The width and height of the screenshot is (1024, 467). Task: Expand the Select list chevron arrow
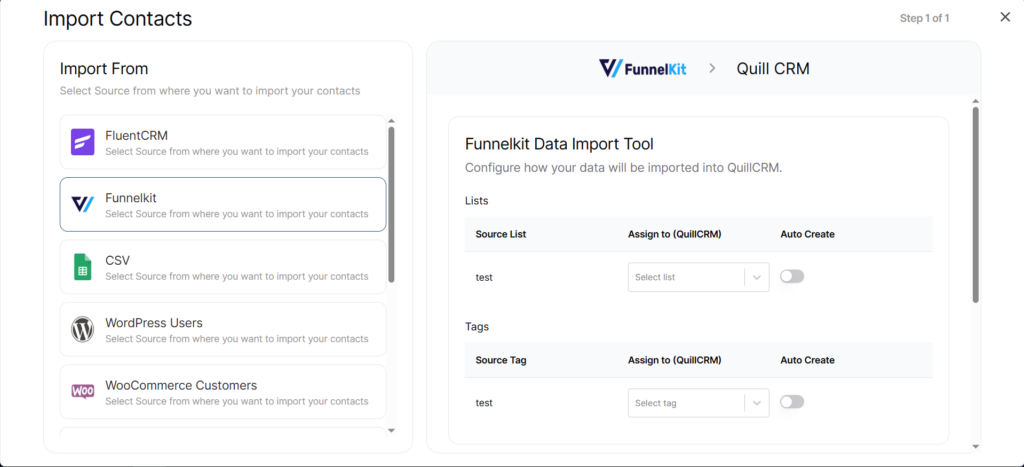tap(757, 277)
